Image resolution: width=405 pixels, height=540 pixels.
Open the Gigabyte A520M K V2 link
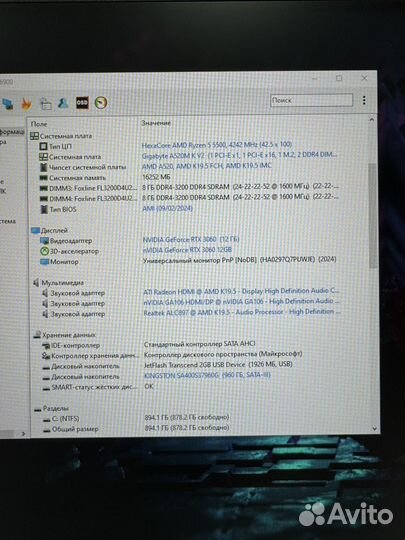[240, 155]
